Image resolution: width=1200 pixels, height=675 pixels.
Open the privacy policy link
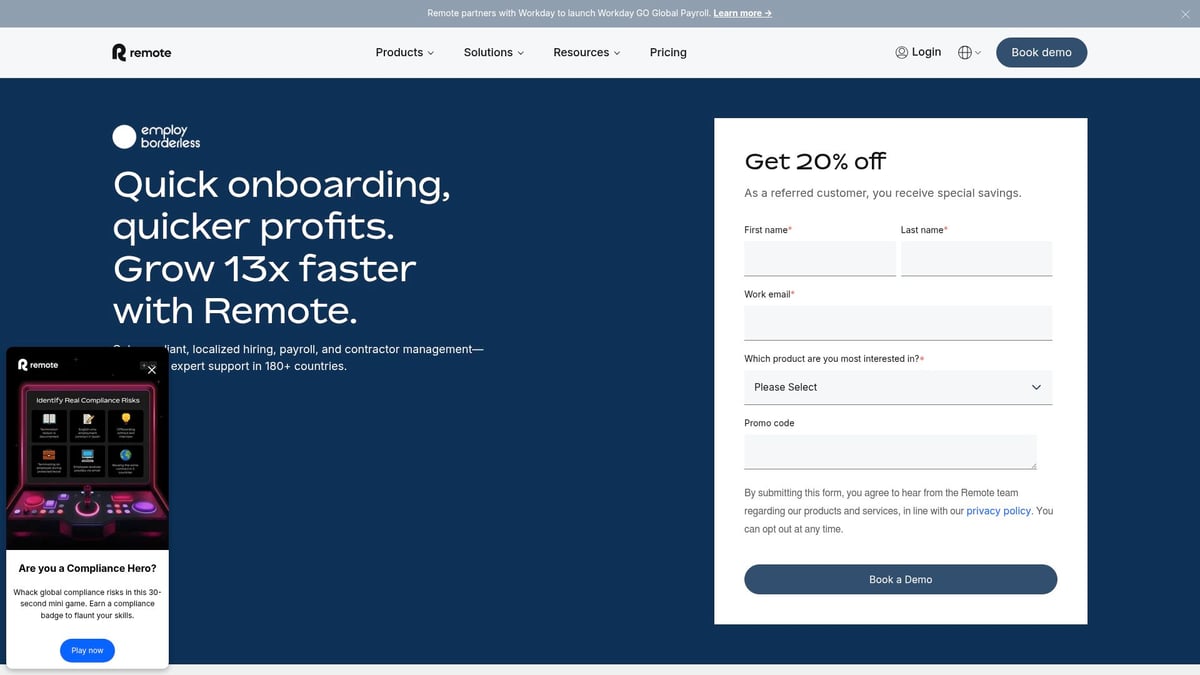(998, 511)
